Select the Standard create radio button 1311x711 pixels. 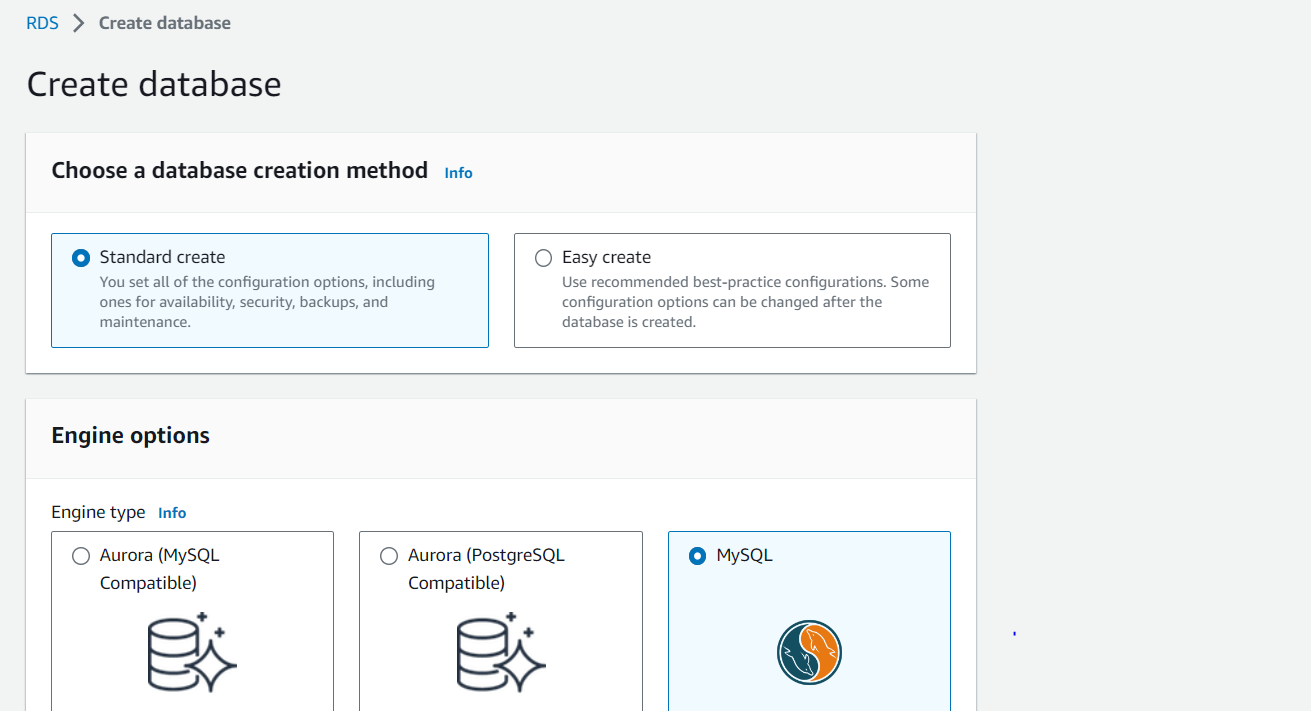81,258
